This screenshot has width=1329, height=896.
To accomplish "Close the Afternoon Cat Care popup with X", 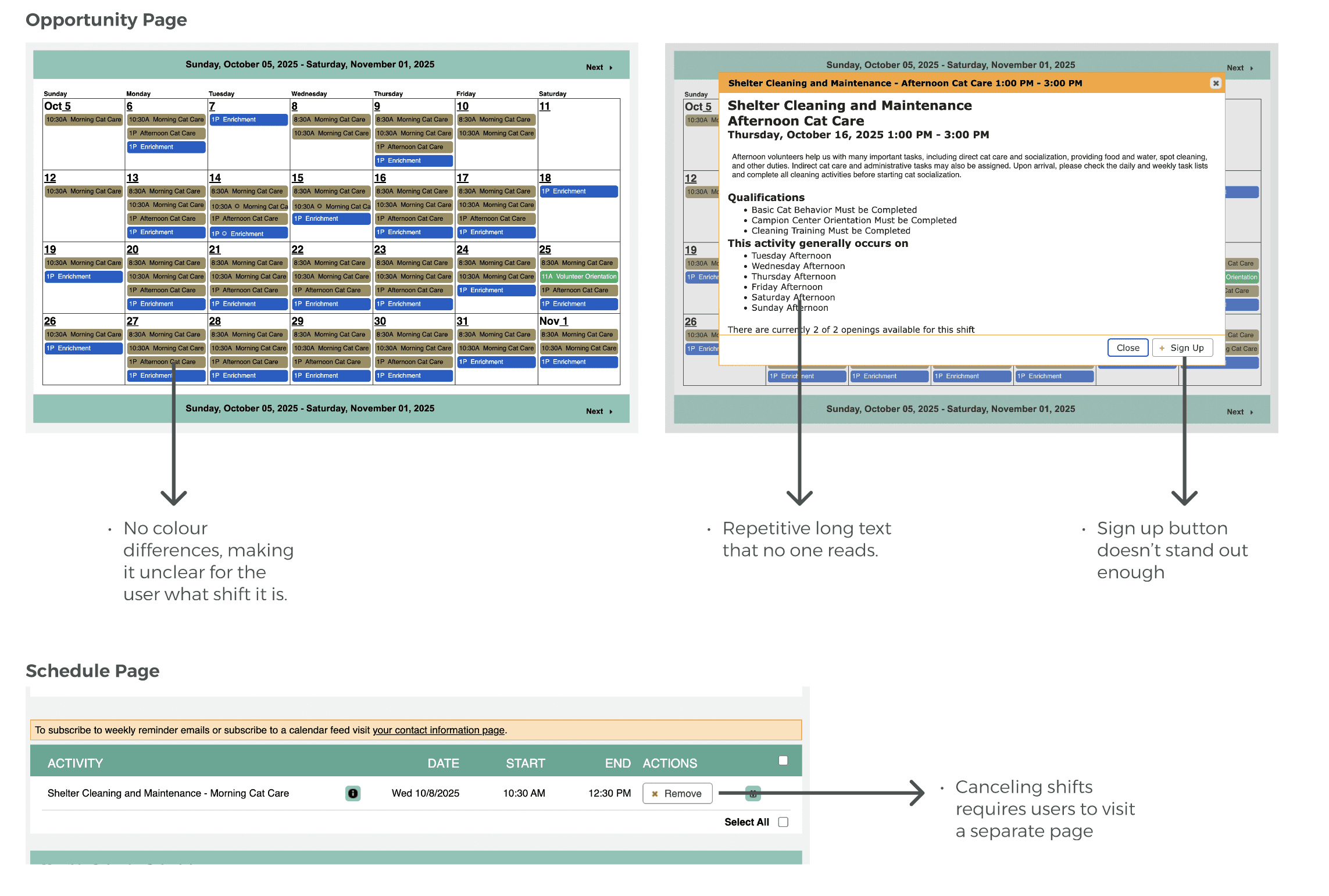I will tap(1216, 83).
